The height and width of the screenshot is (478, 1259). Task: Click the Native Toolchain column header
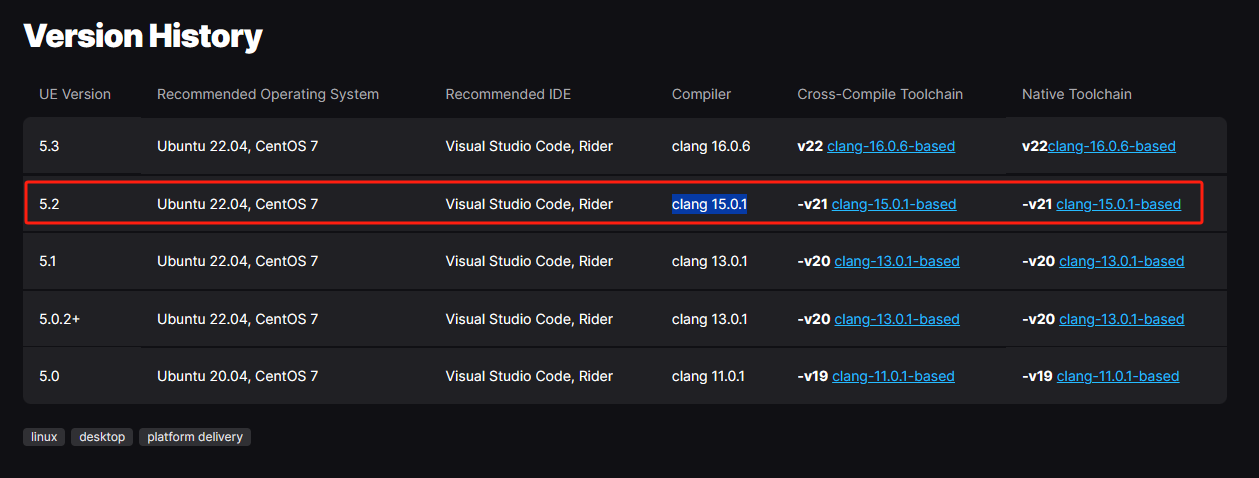pos(1077,94)
